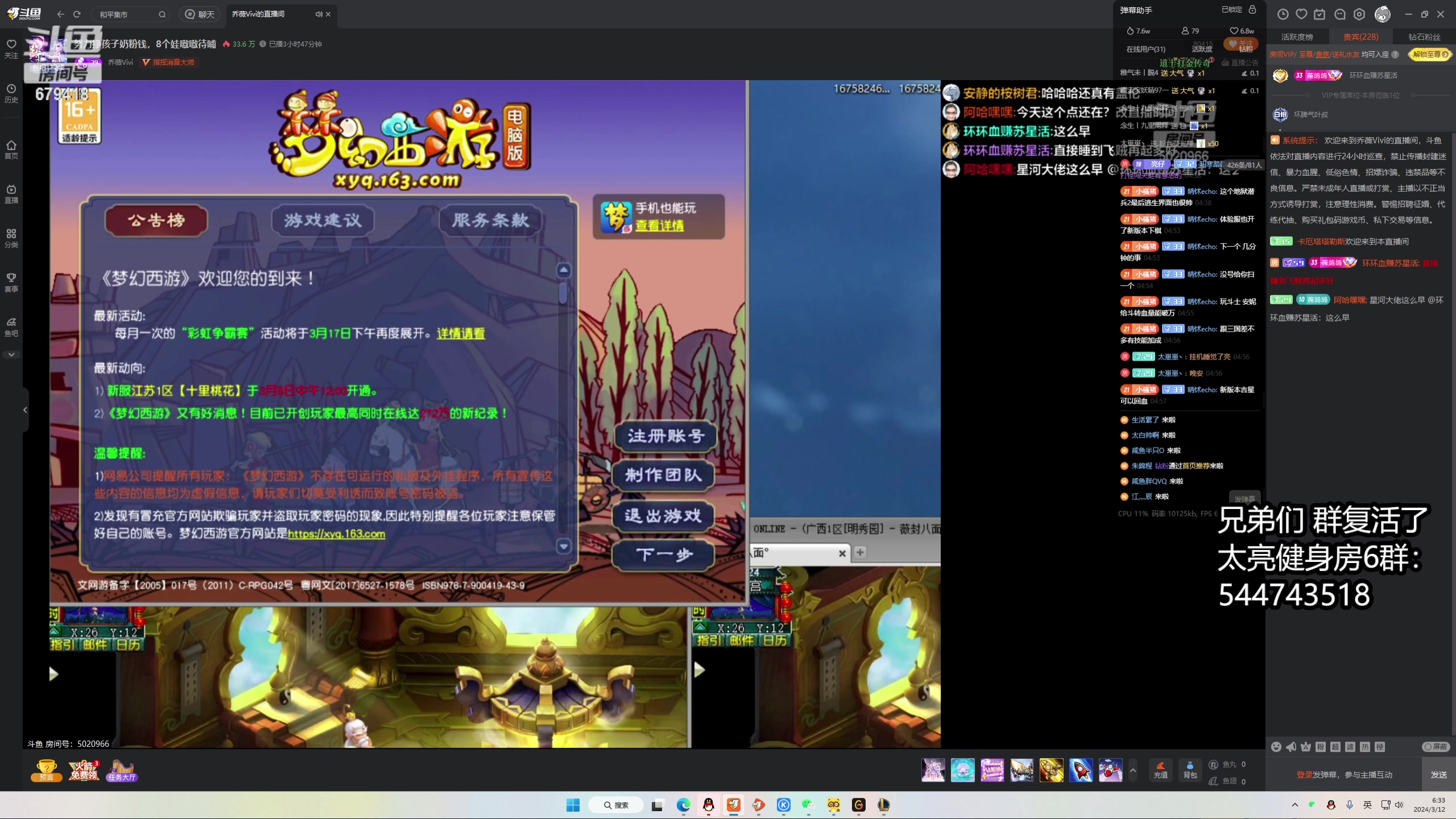1456x819 pixels.
Task: Select the 贵宾(228) tab
Action: coord(1360,37)
